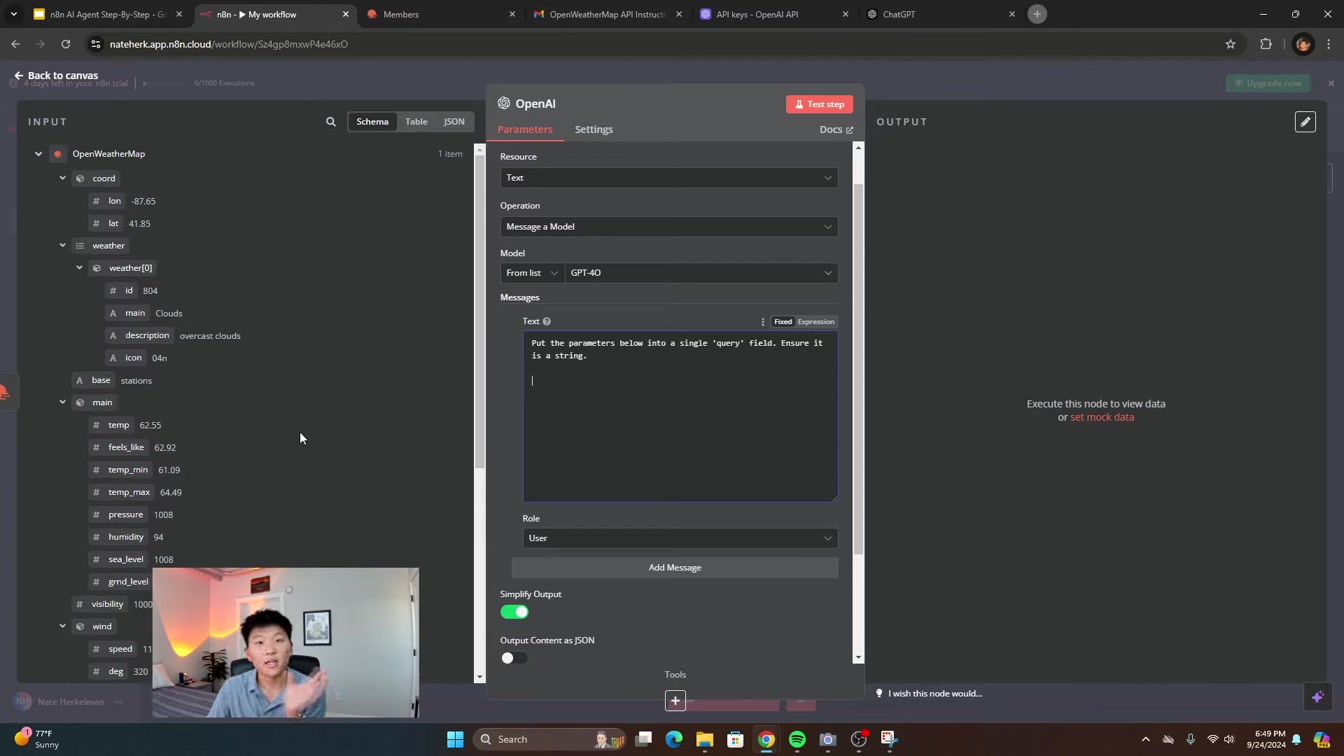Select the Schema input view
This screenshot has height=756, width=1344.
tap(372, 122)
